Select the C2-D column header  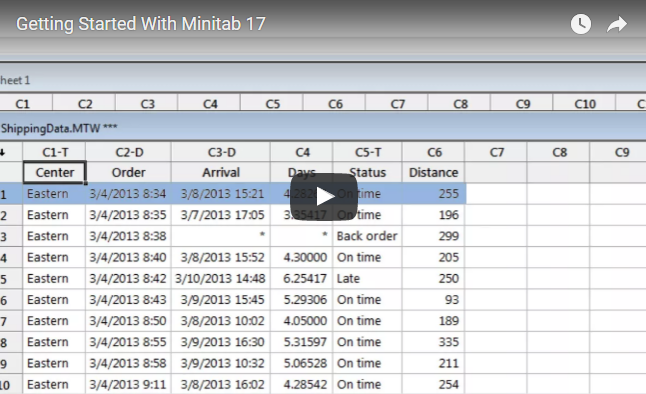click(129, 152)
